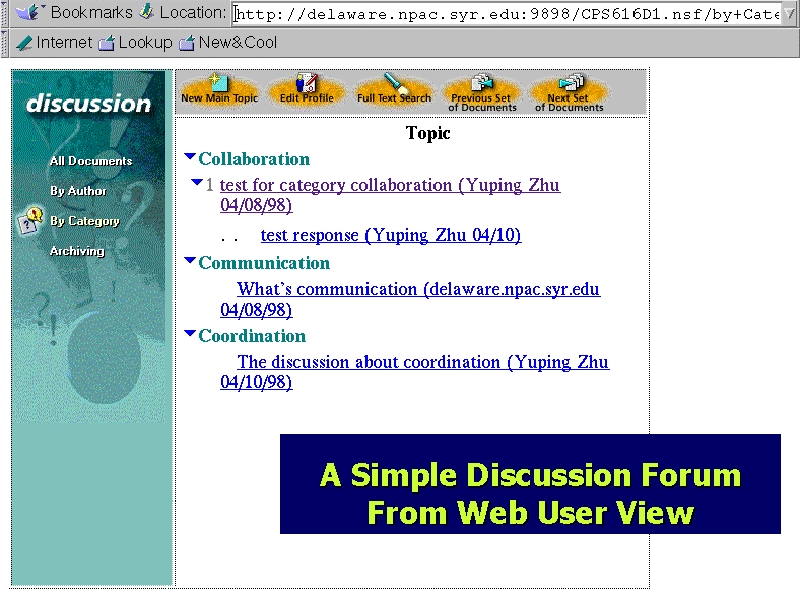The image size is (800, 600).
Task: Go to Previous Set of Documents
Action: pos(482,92)
